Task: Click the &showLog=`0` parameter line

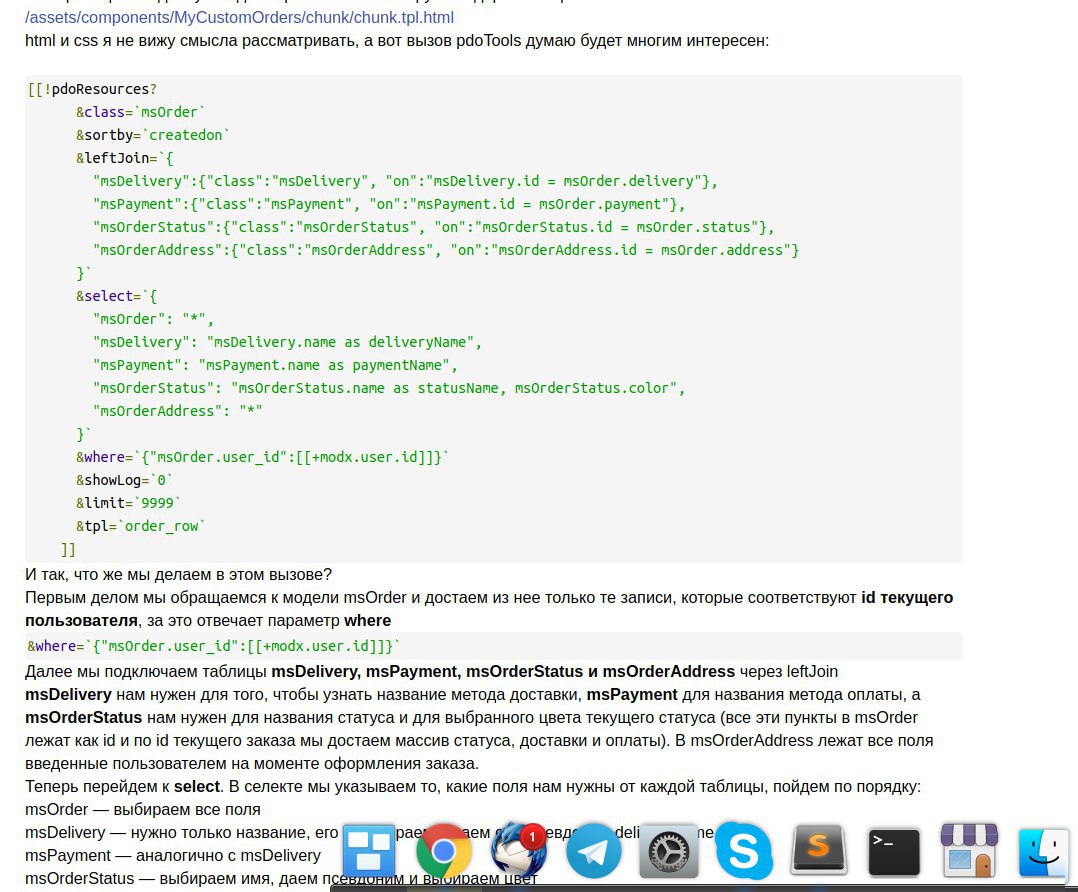Action: point(124,480)
